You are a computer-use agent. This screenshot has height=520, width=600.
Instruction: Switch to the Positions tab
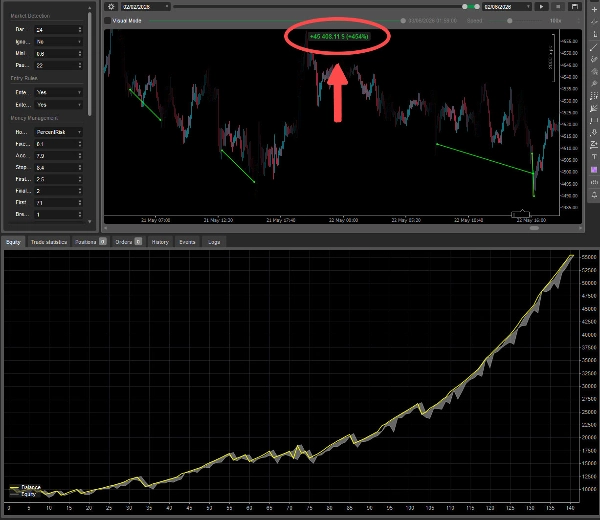(x=90, y=242)
